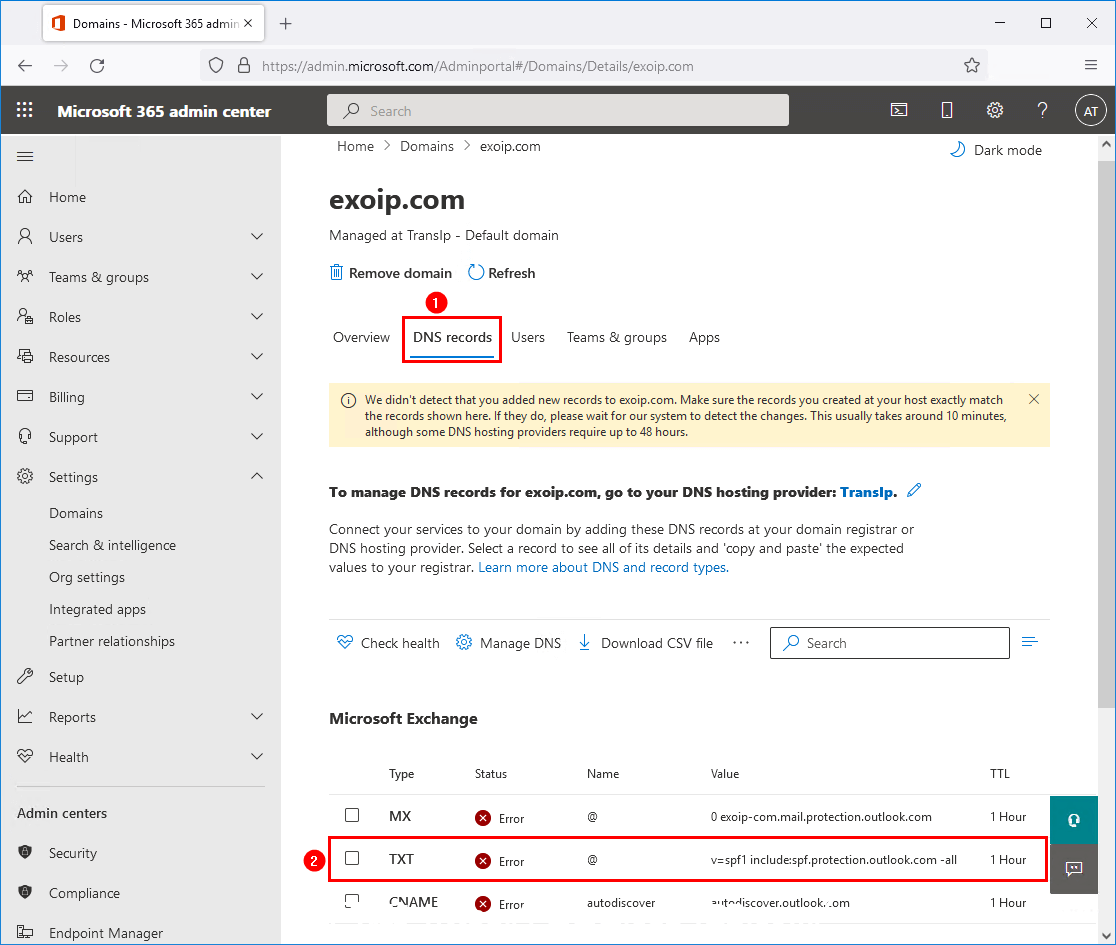Switch to the Apps tab
The width and height of the screenshot is (1116, 945).
pyautogui.click(x=704, y=337)
